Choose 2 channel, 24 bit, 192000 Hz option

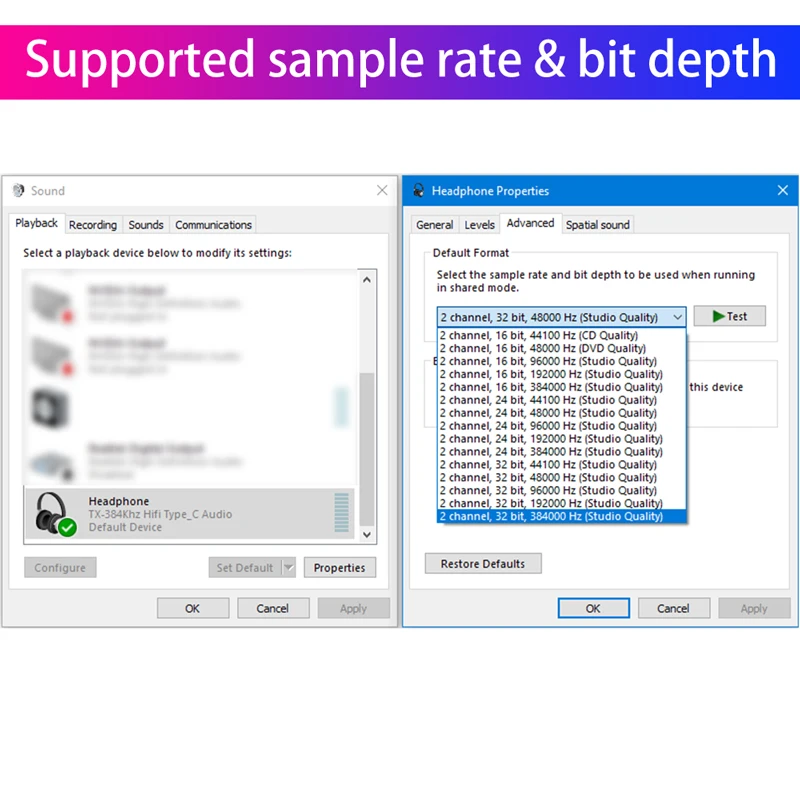pyautogui.click(x=561, y=439)
